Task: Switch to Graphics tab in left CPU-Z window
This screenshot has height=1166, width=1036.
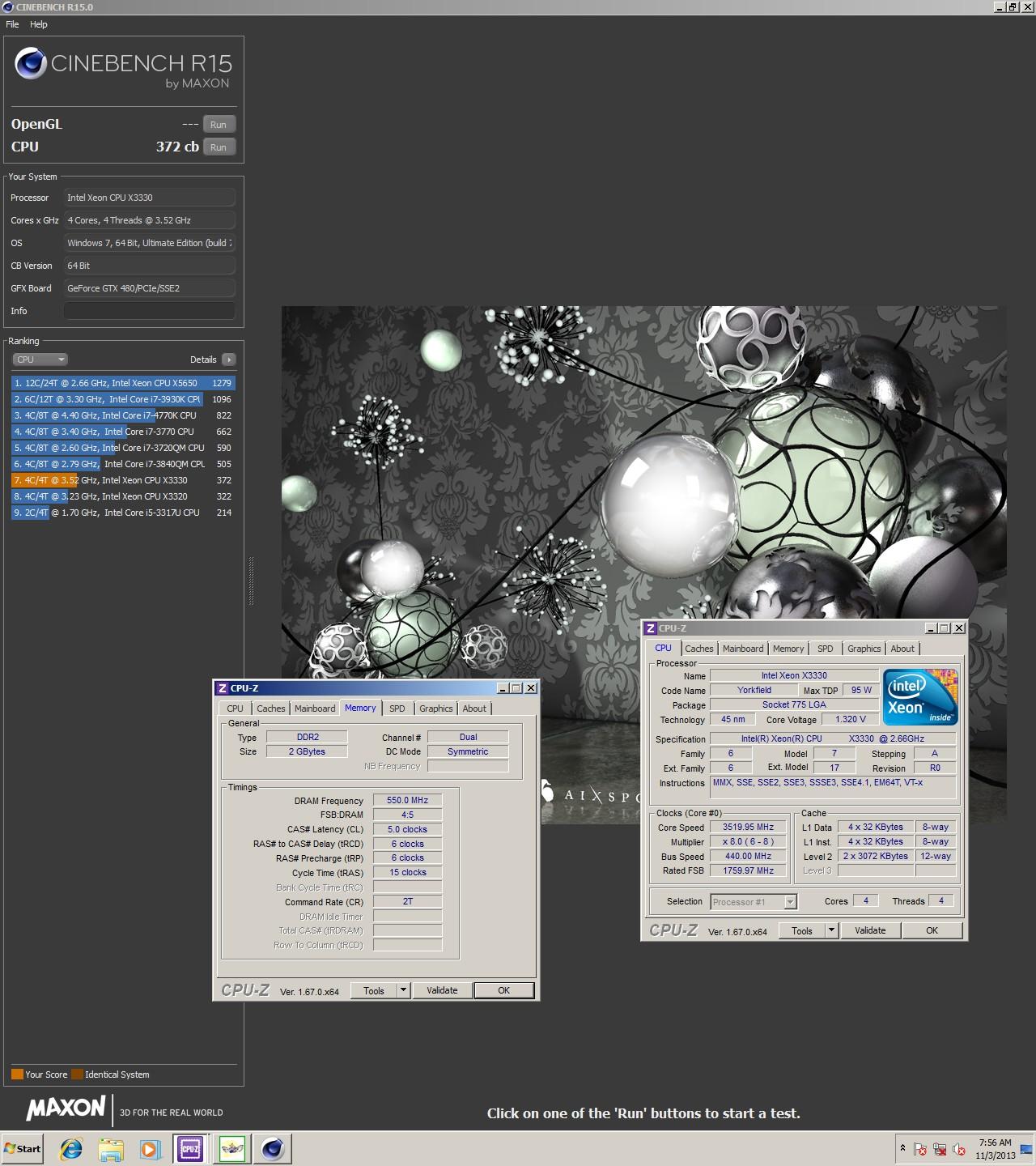Action: [x=436, y=709]
